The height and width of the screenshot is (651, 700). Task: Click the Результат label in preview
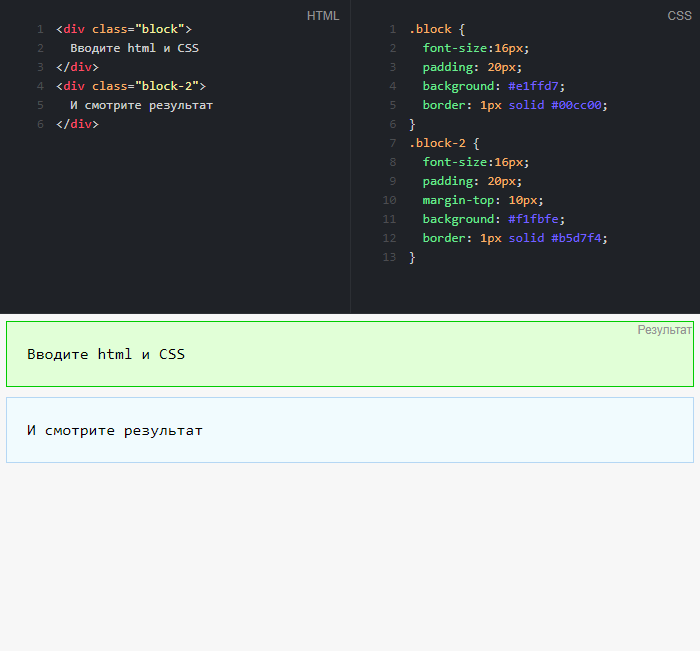664,330
